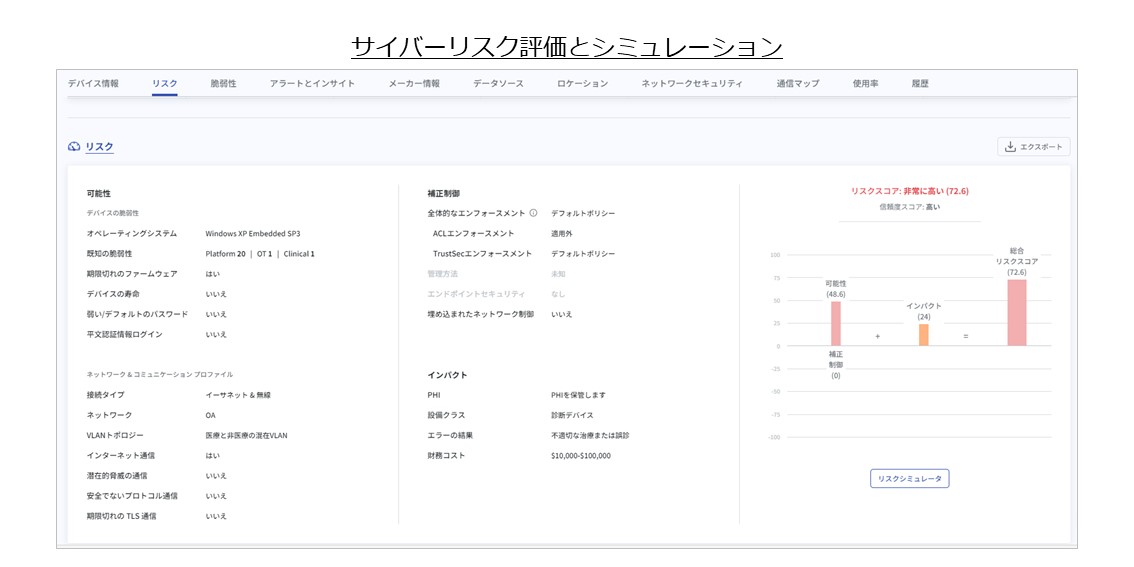1134x567 pixels.
Task: Open the ネットワークセキュリティ tab
Action: tap(692, 84)
